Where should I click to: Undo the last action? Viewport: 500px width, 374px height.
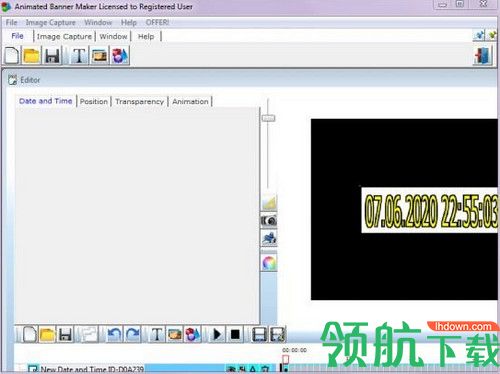(115, 334)
